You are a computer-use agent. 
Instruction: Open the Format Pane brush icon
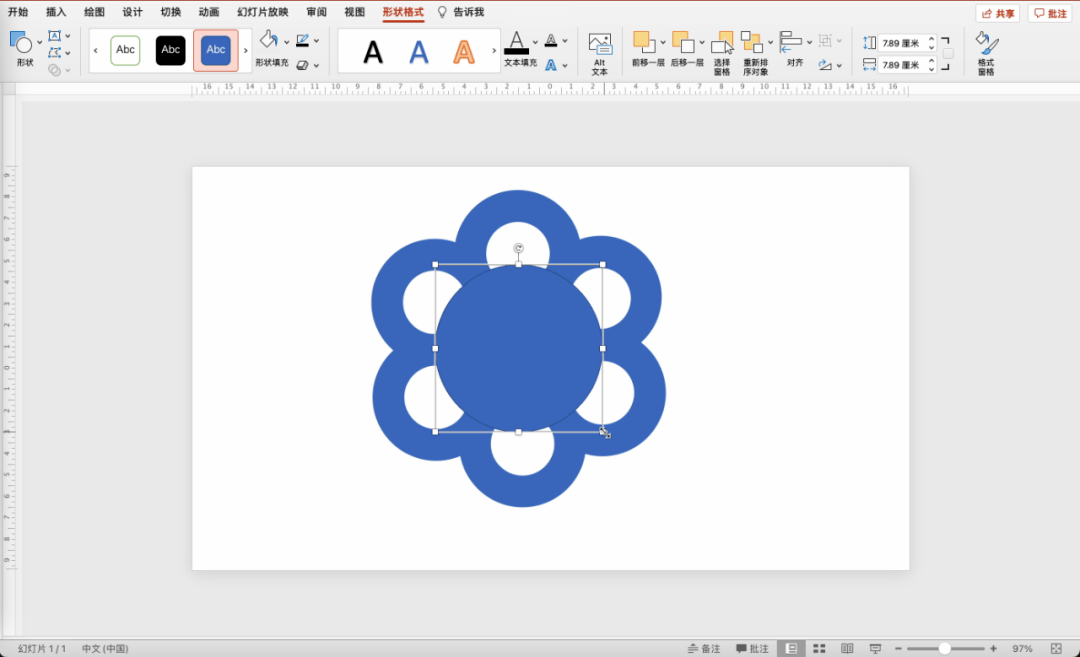tap(986, 52)
